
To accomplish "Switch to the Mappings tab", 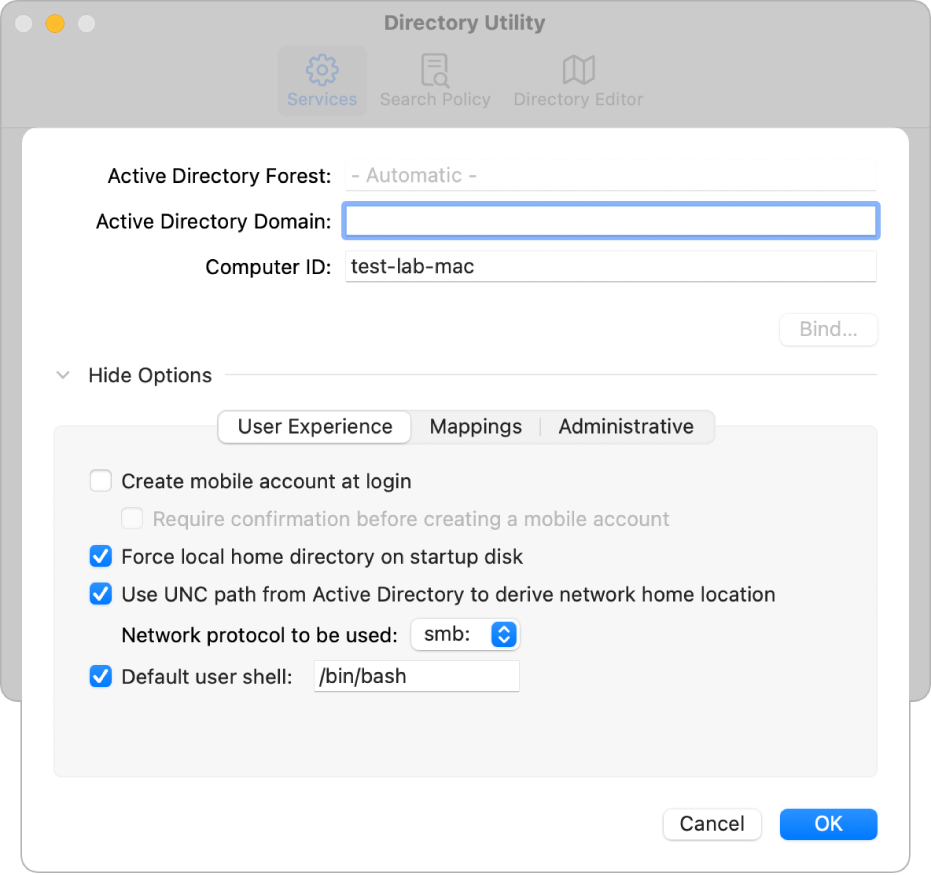I will [x=476, y=427].
